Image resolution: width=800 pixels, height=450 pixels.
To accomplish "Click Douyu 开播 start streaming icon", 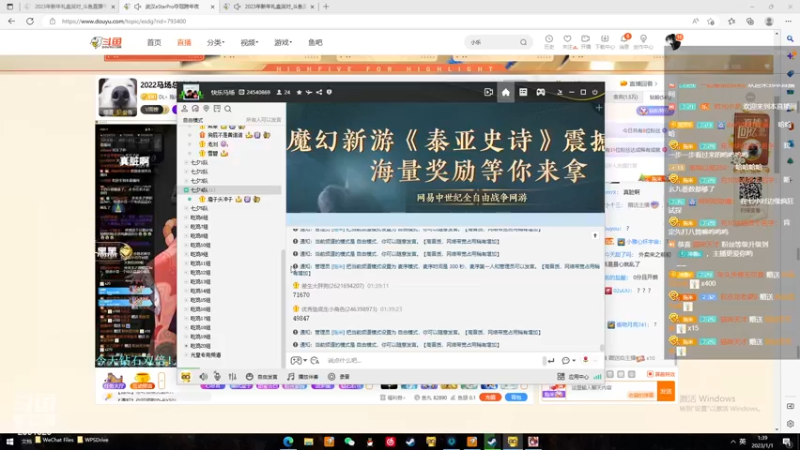I will [586, 42].
